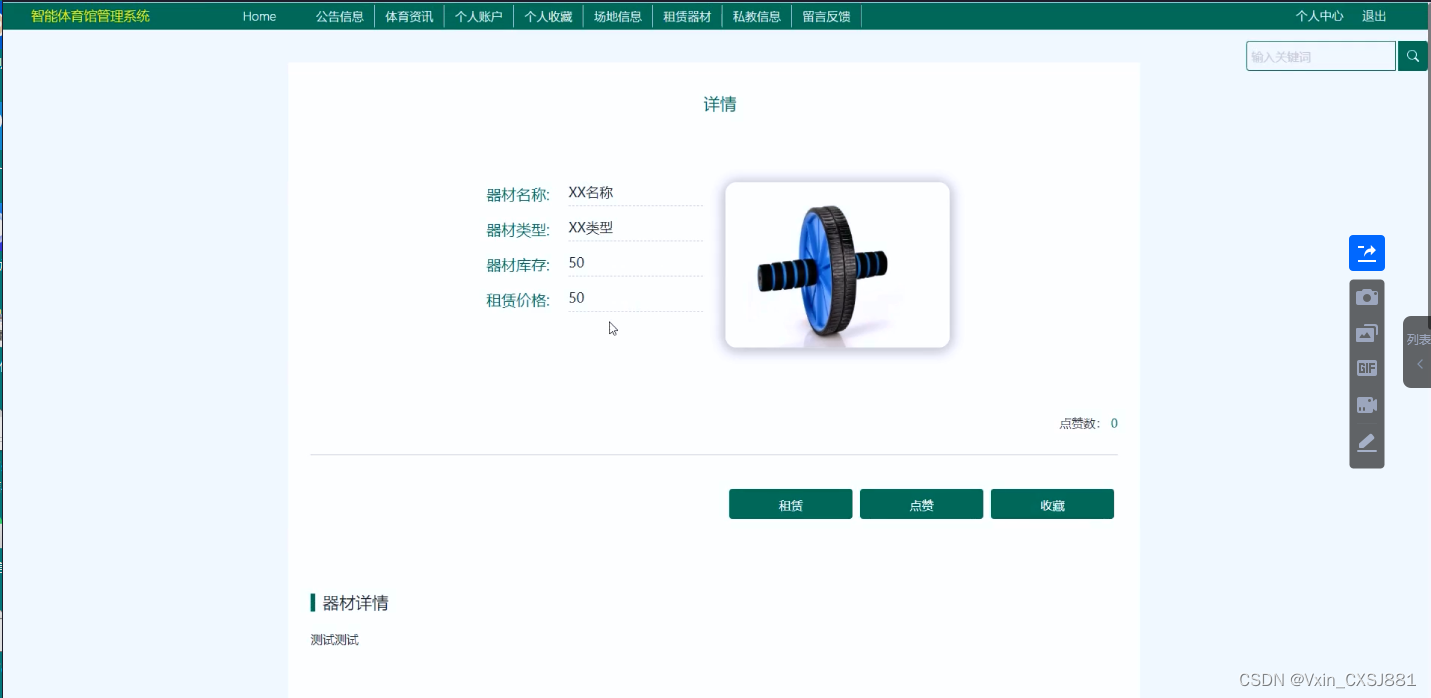This screenshot has height=698, width=1431.
Task: Click the 测试测试 description text
Action: [x=334, y=640]
